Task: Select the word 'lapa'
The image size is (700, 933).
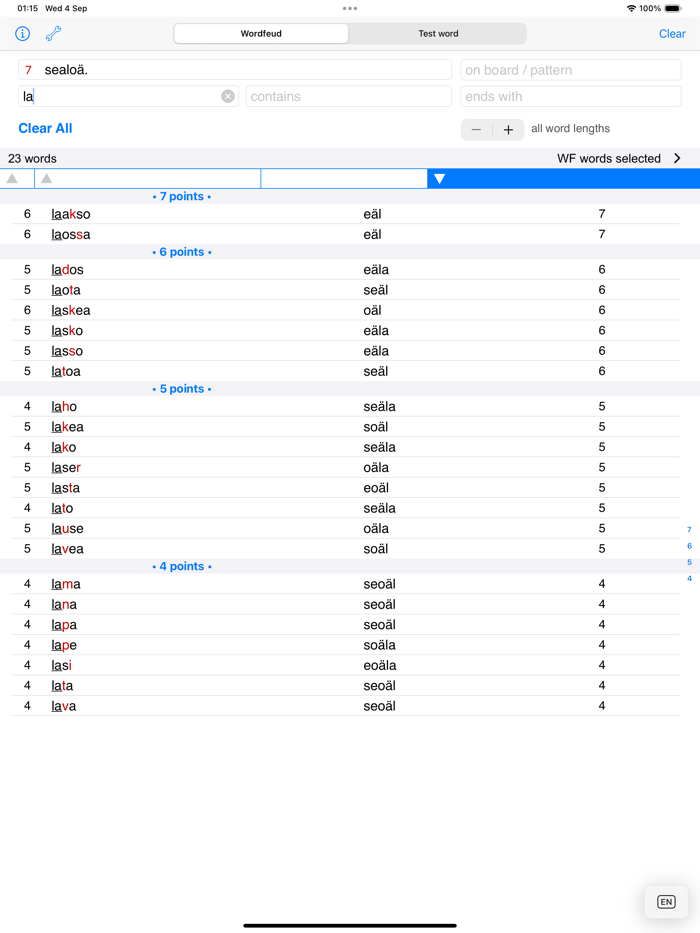Action: pyautogui.click(x=64, y=625)
